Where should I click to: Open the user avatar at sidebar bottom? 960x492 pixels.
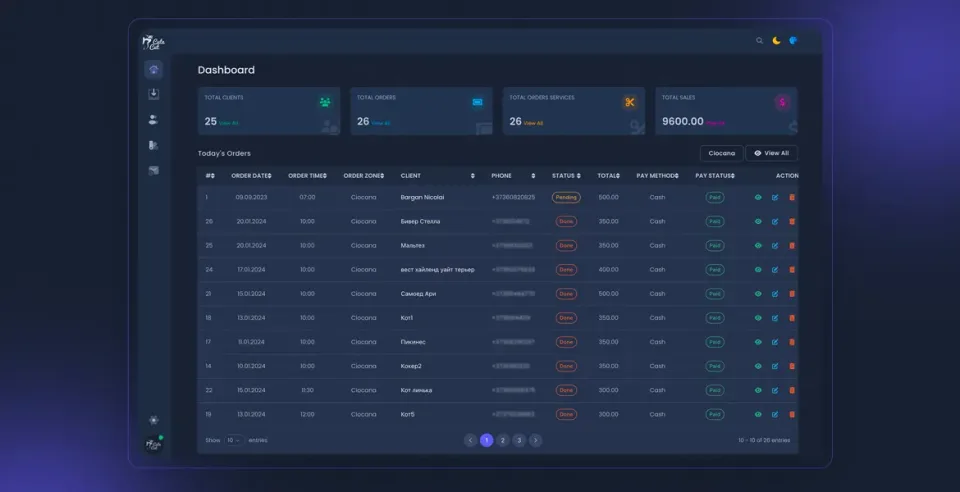154,444
